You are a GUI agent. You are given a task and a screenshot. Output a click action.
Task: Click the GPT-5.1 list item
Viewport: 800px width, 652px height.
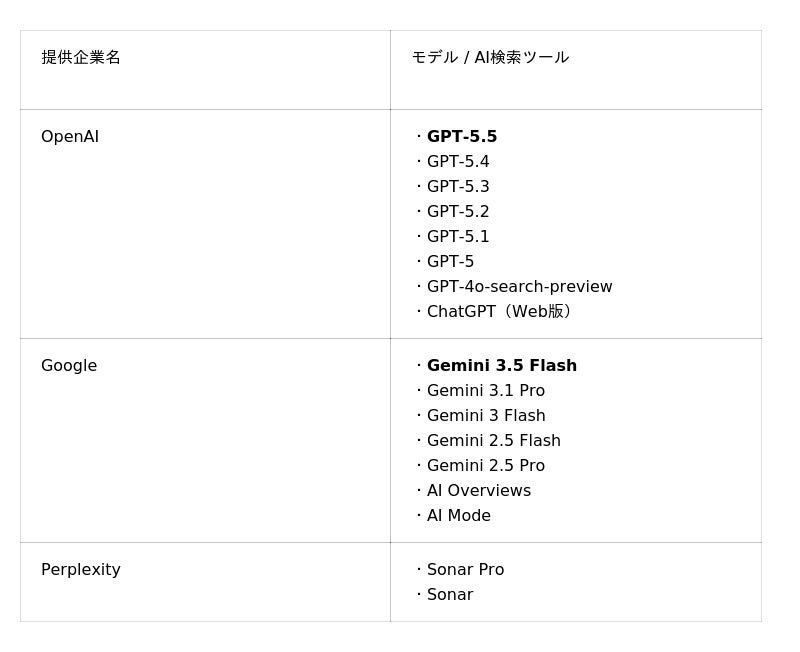[458, 237]
